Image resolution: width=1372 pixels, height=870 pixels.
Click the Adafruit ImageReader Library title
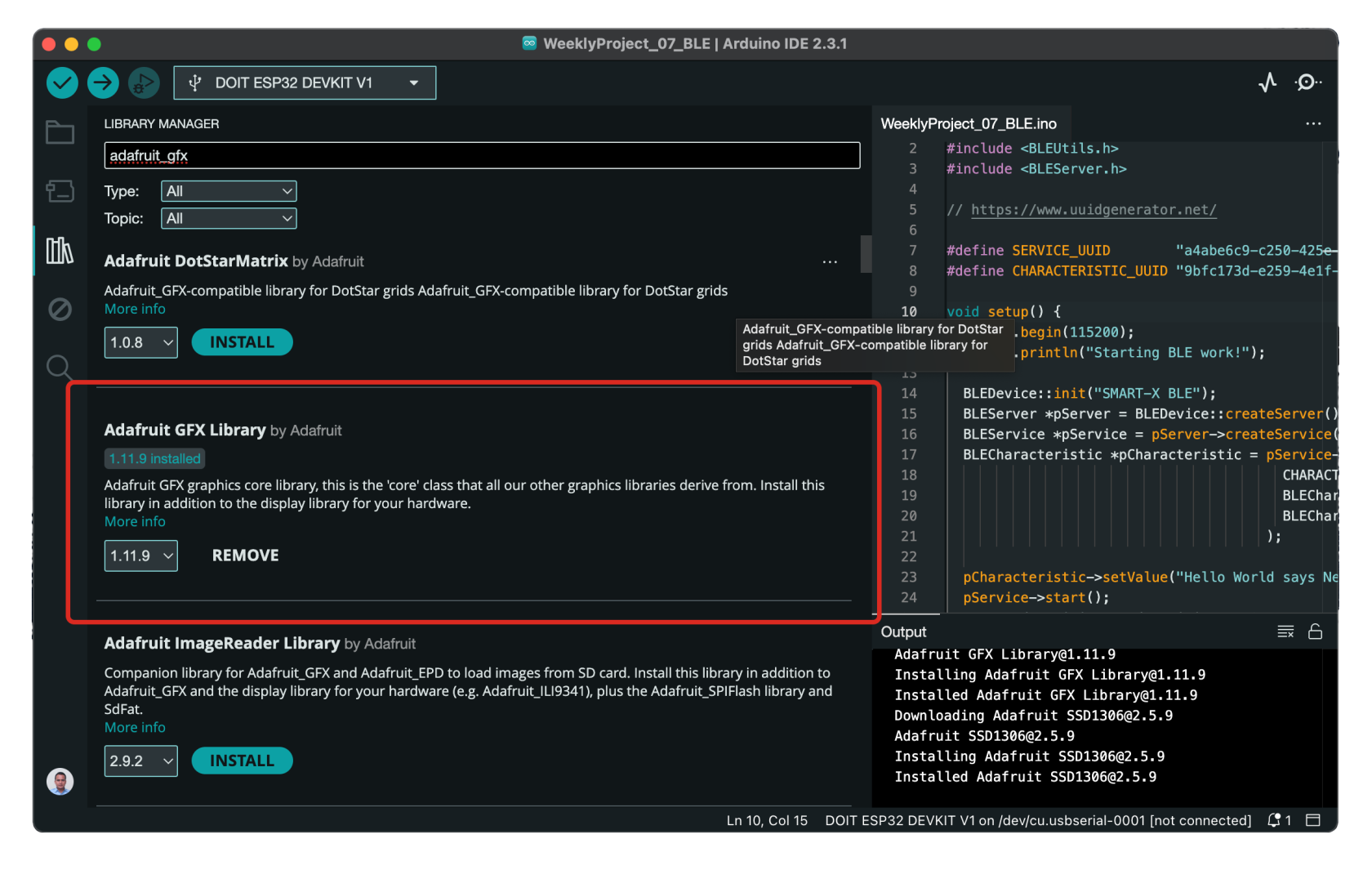coord(221,643)
